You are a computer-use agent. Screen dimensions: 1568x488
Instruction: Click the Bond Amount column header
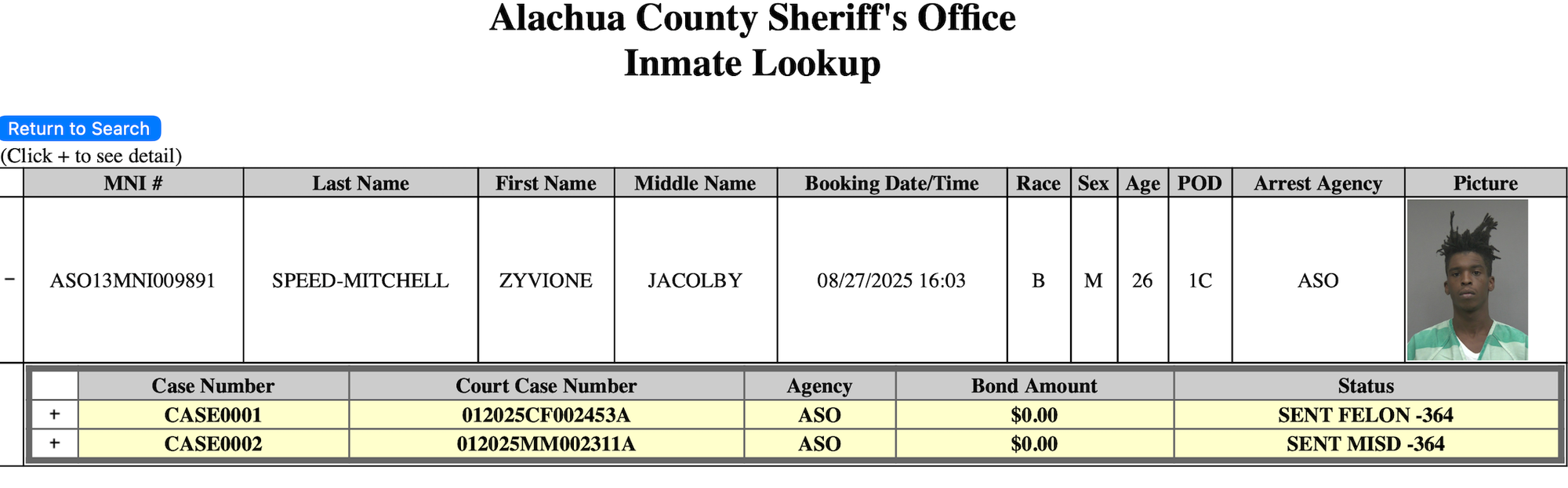click(x=1034, y=386)
